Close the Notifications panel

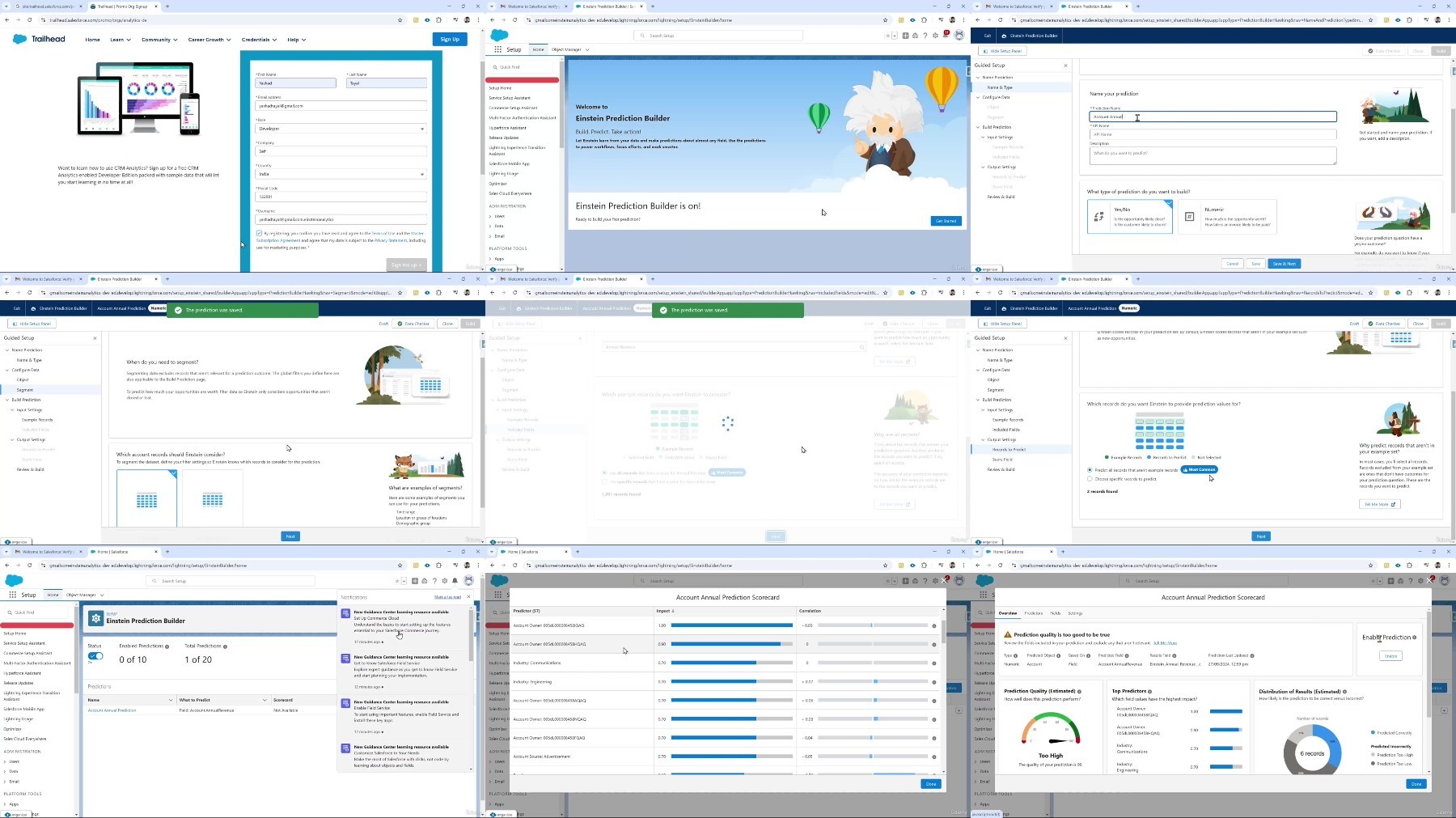coord(468,597)
